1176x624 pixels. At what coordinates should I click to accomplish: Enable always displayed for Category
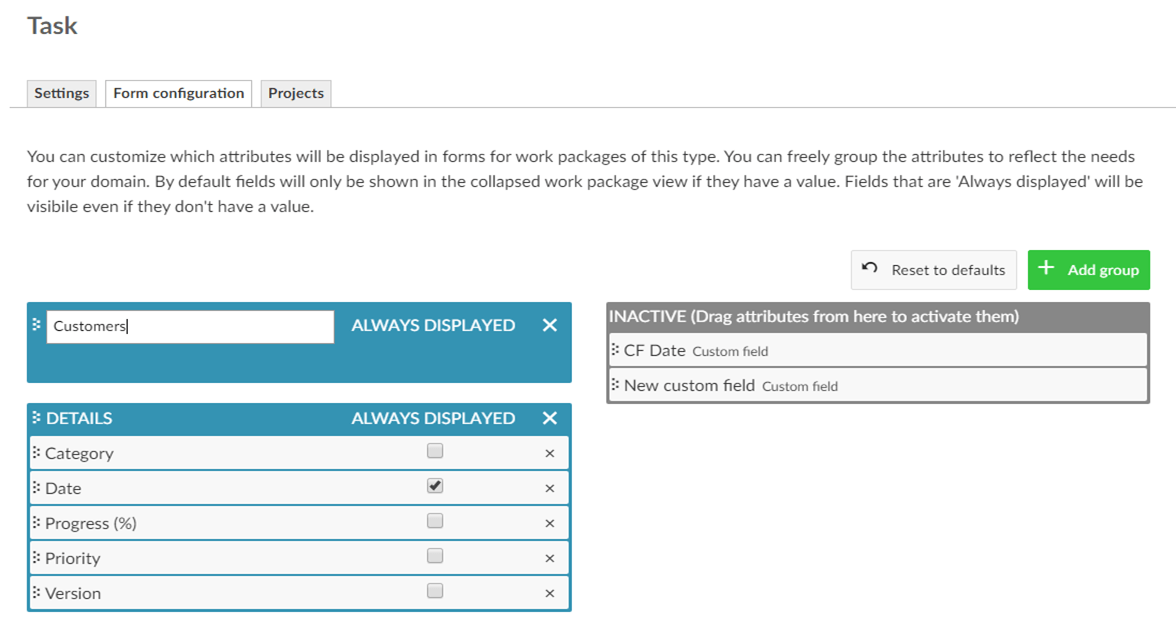tap(435, 451)
